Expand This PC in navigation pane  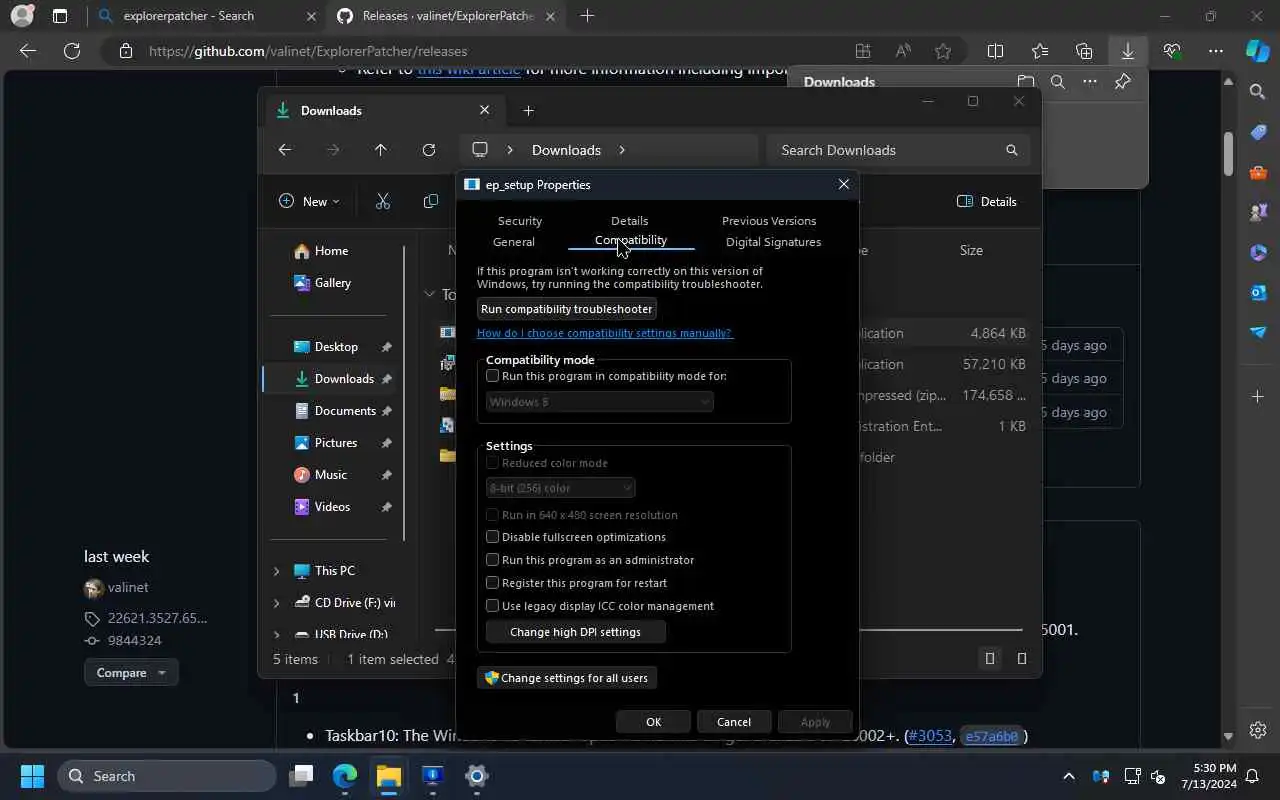coord(277,571)
